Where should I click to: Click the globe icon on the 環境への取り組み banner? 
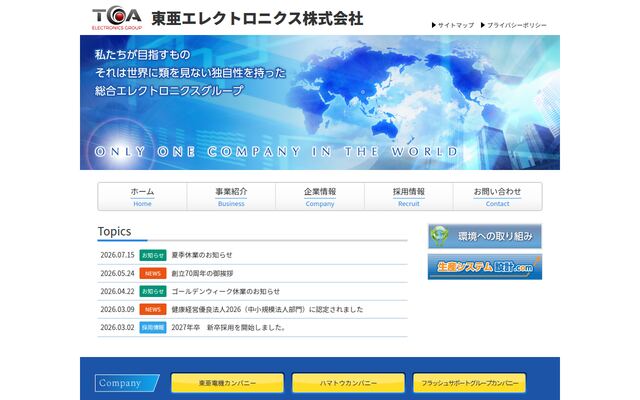tap(440, 236)
